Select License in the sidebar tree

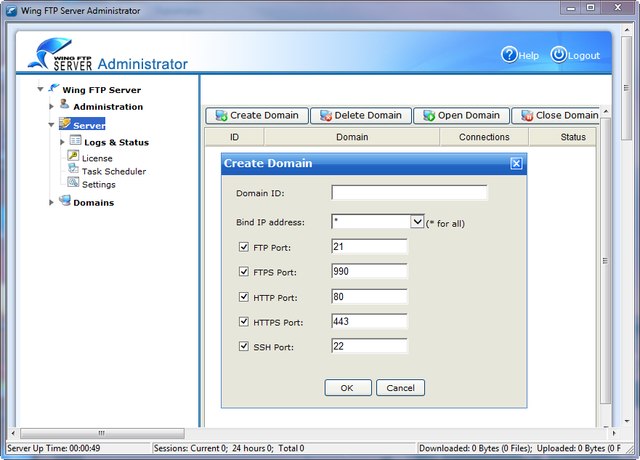[x=97, y=158]
